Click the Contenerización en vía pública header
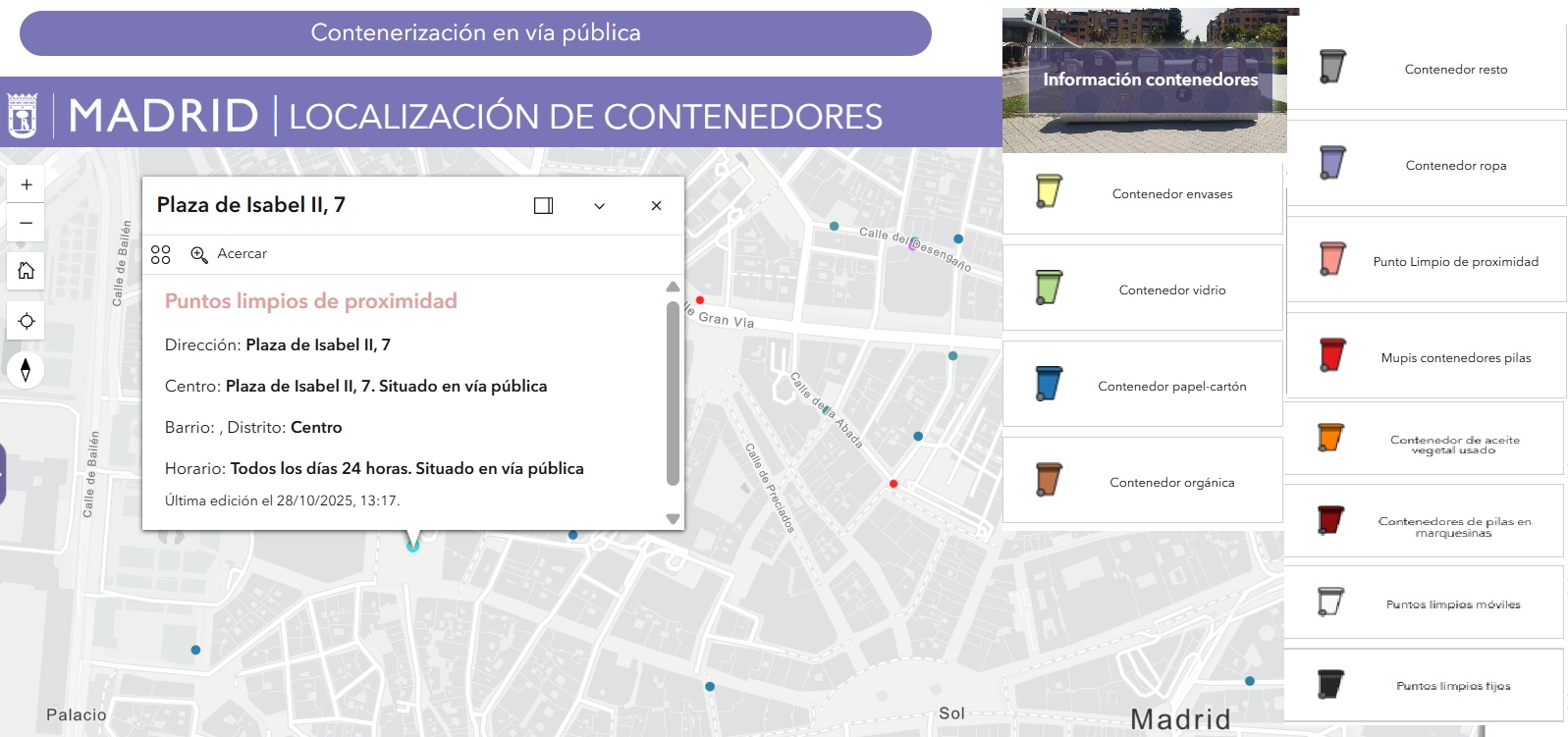1568x737 pixels. [475, 33]
